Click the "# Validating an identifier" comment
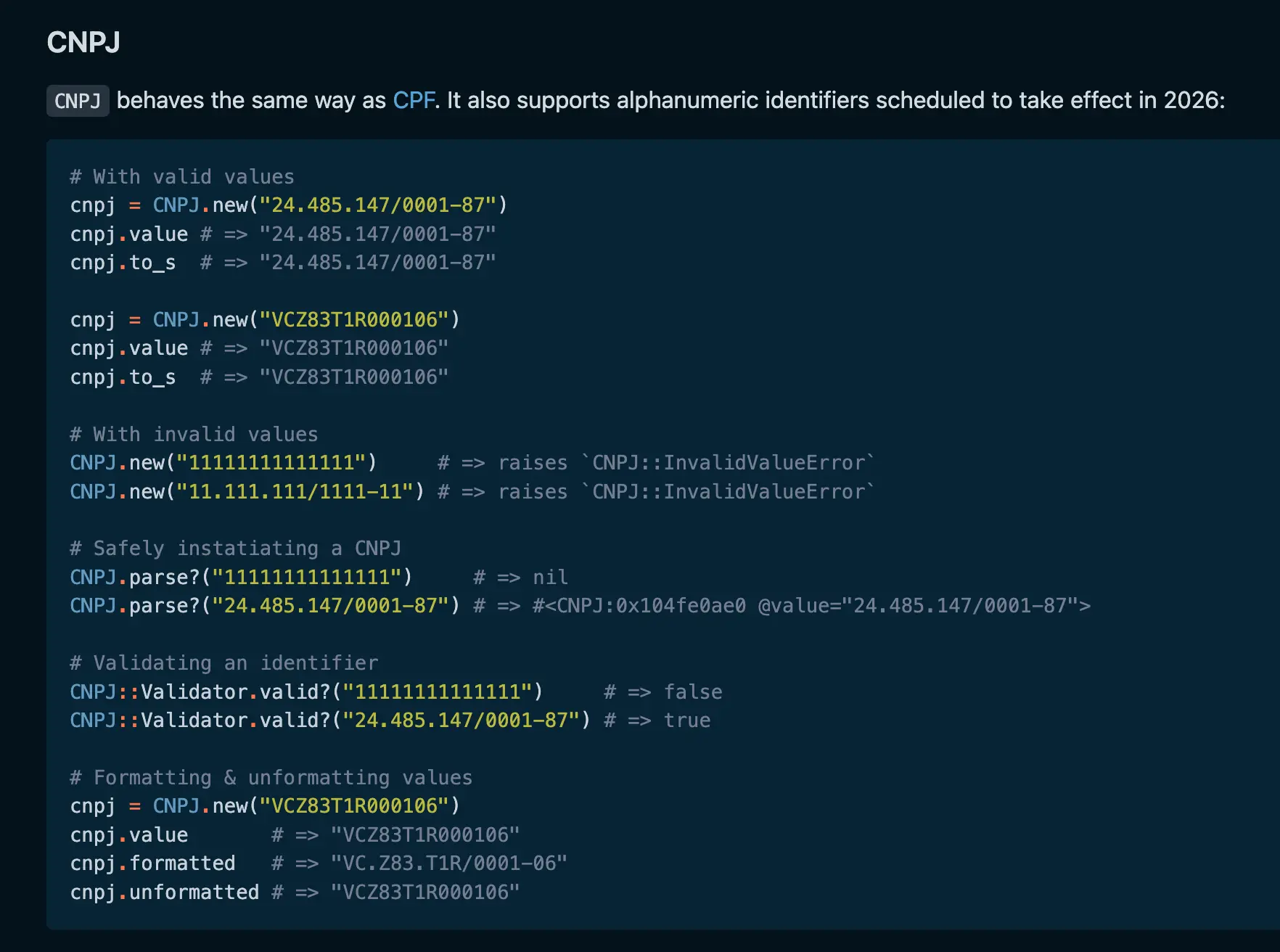1280x952 pixels. pyautogui.click(x=223, y=663)
